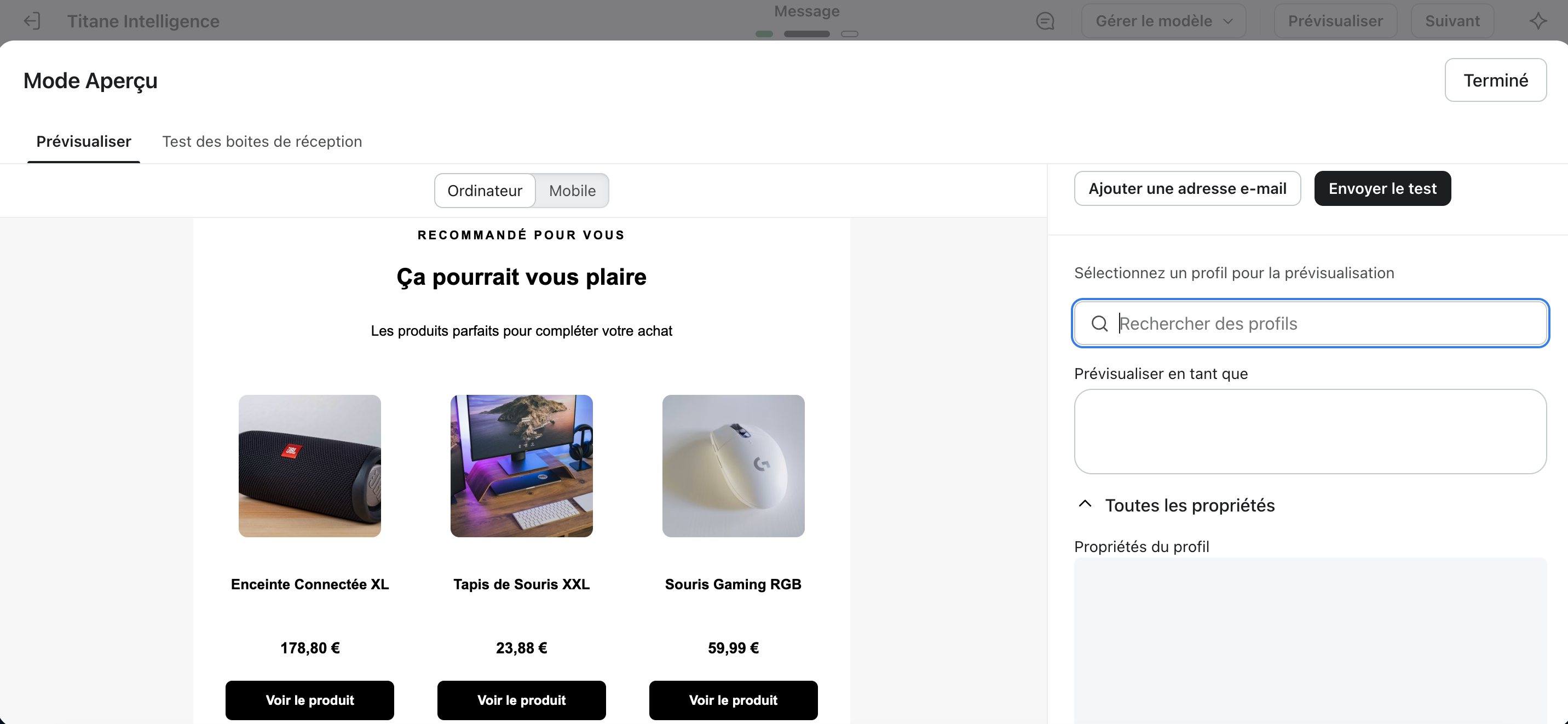Screen dimensions: 1568x724
Task: Click the desk setup mouse pad image
Action: tap(522, 466)
